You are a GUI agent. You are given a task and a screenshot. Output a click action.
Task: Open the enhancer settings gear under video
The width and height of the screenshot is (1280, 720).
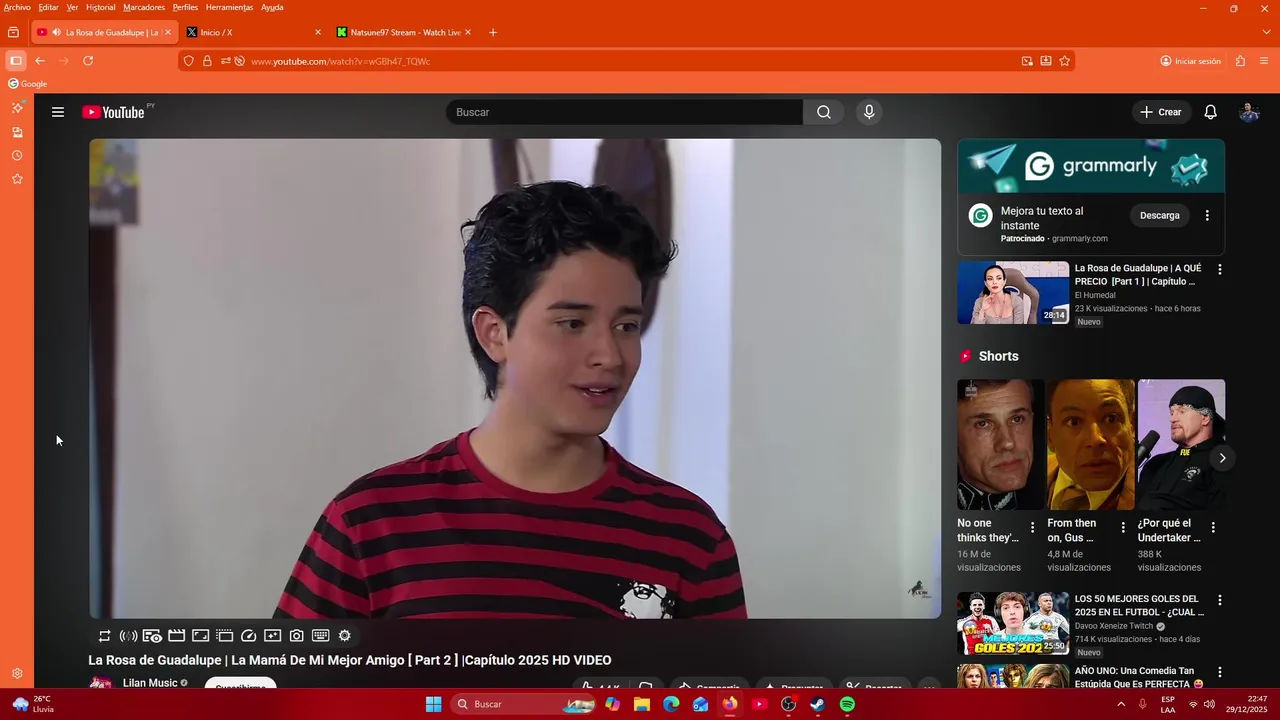click(x=345, y=636)
